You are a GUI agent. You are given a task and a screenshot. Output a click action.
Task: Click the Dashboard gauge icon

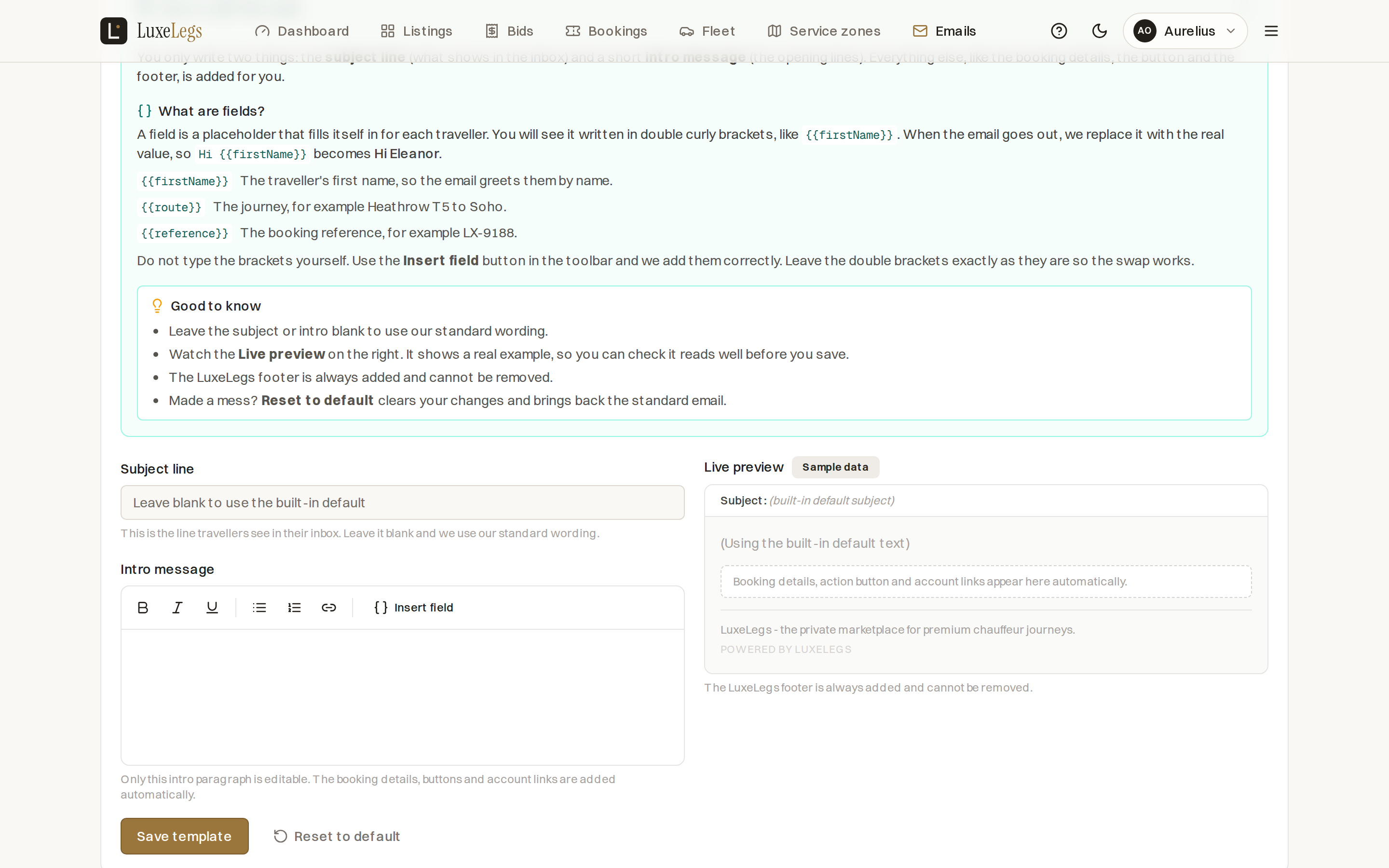[x=262, y=31]
